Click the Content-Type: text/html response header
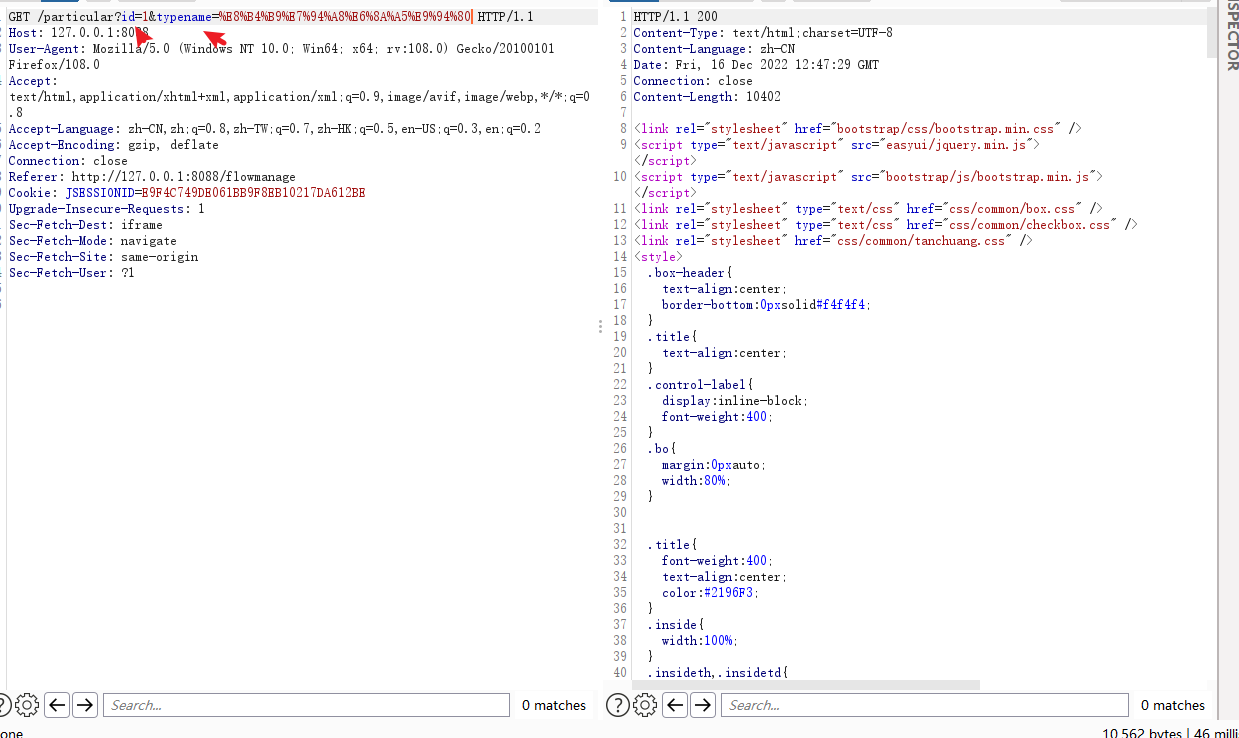This screenshot has height=738, width=1239. pyautogui.click(x=763, y=33)
